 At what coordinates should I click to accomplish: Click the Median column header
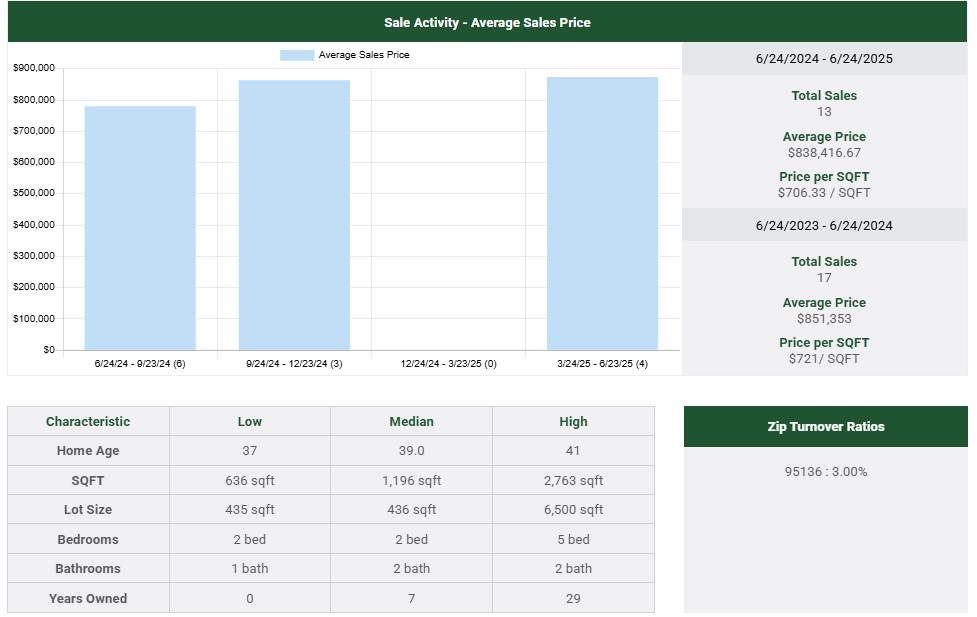(x=411, y=421)
